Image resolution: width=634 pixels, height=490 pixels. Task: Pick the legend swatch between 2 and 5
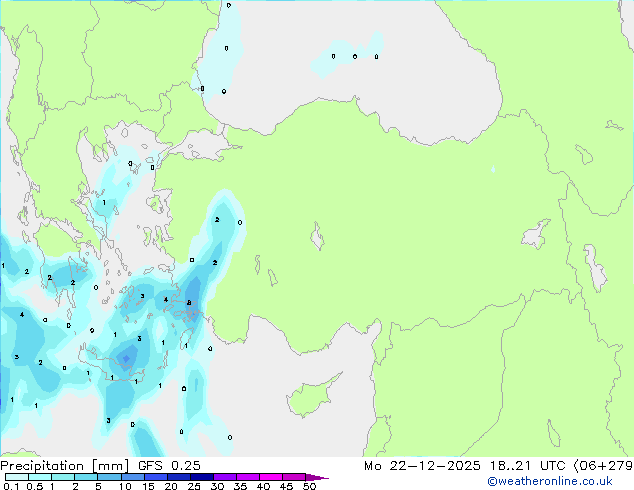tap(86, 477)
